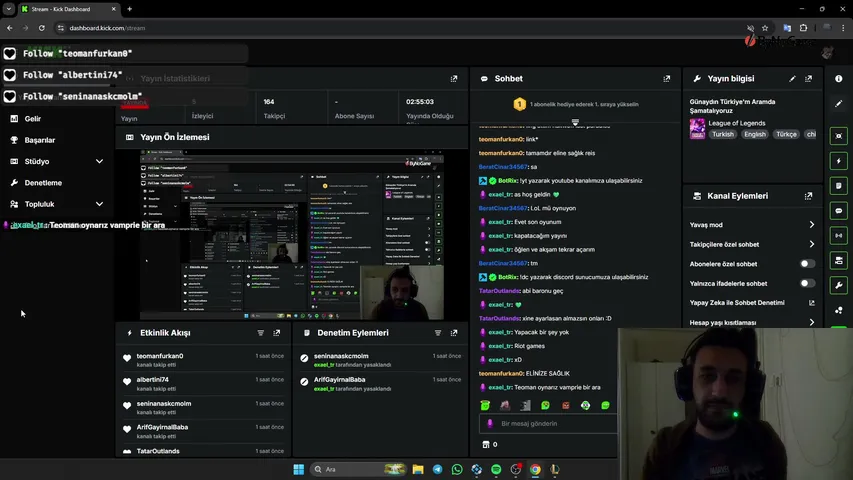Open Takipçilere özel sohbet options chevron

[x=812, y=244]
